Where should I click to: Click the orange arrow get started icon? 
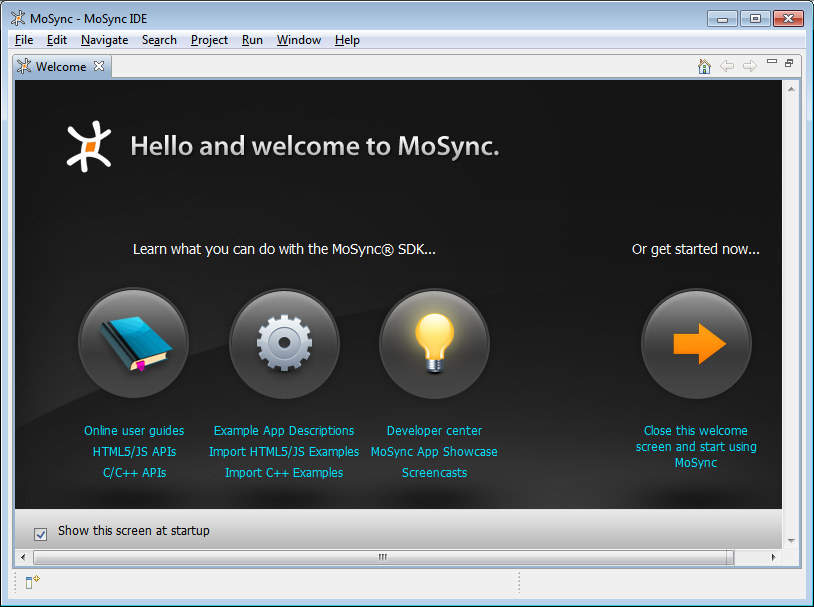tap(696, 343)
